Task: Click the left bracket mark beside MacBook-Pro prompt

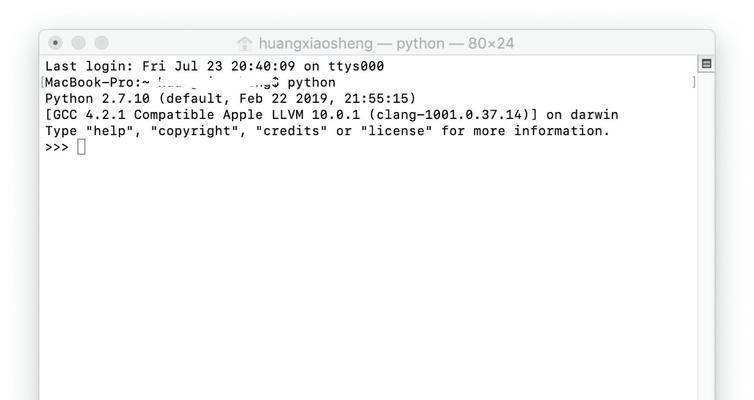Action: [x=43, y=82]
